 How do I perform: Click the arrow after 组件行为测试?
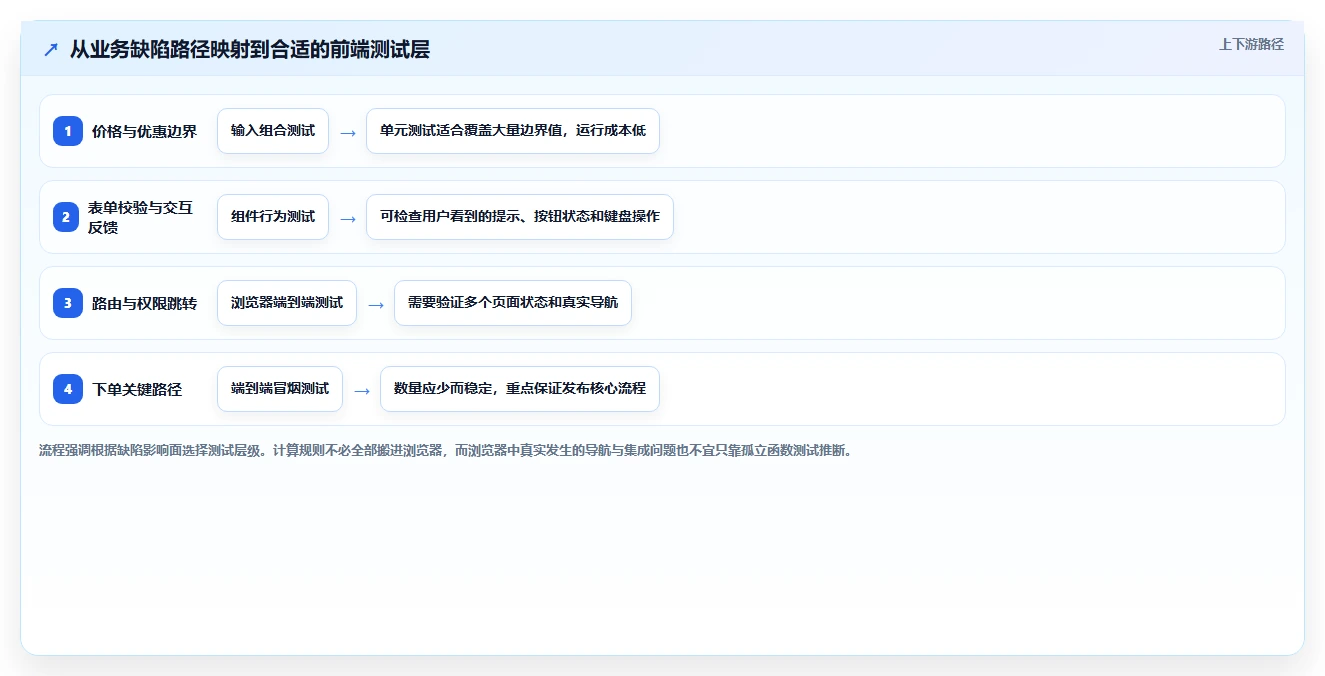[348, 218]
